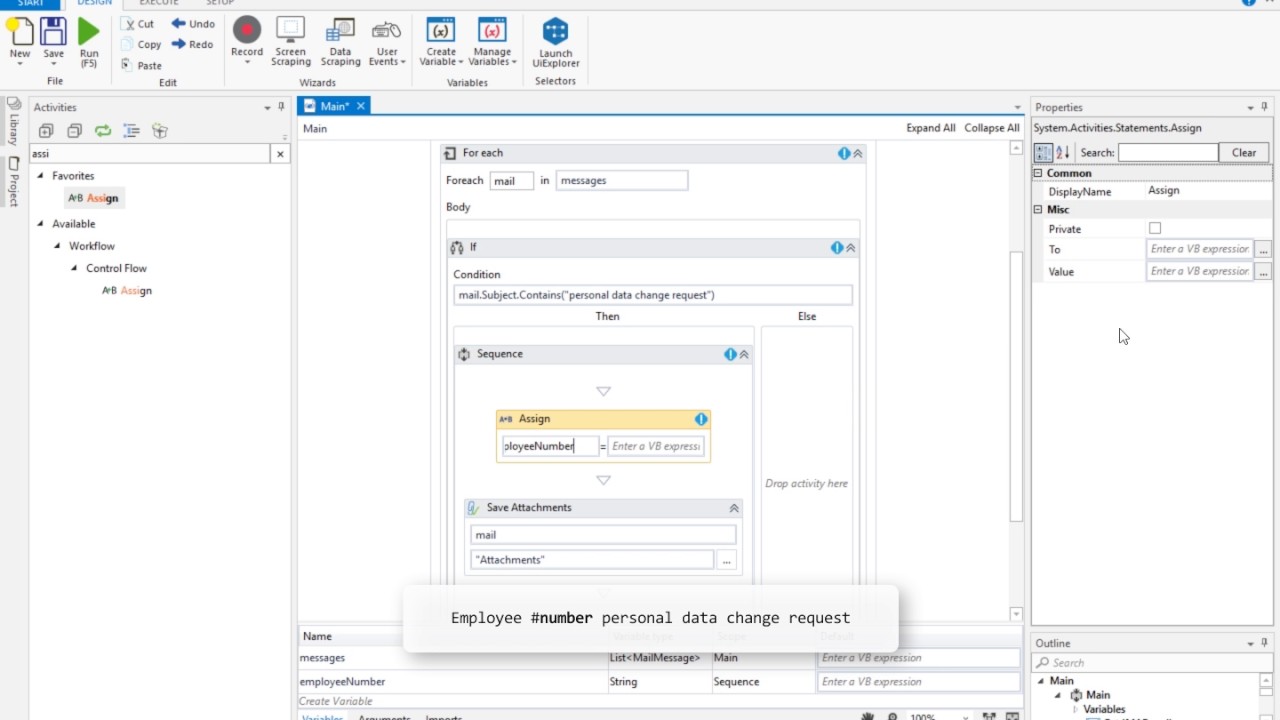Browse folder button next to "Attachments"
Screen dimensions: 1280x720
pos(727,560)
